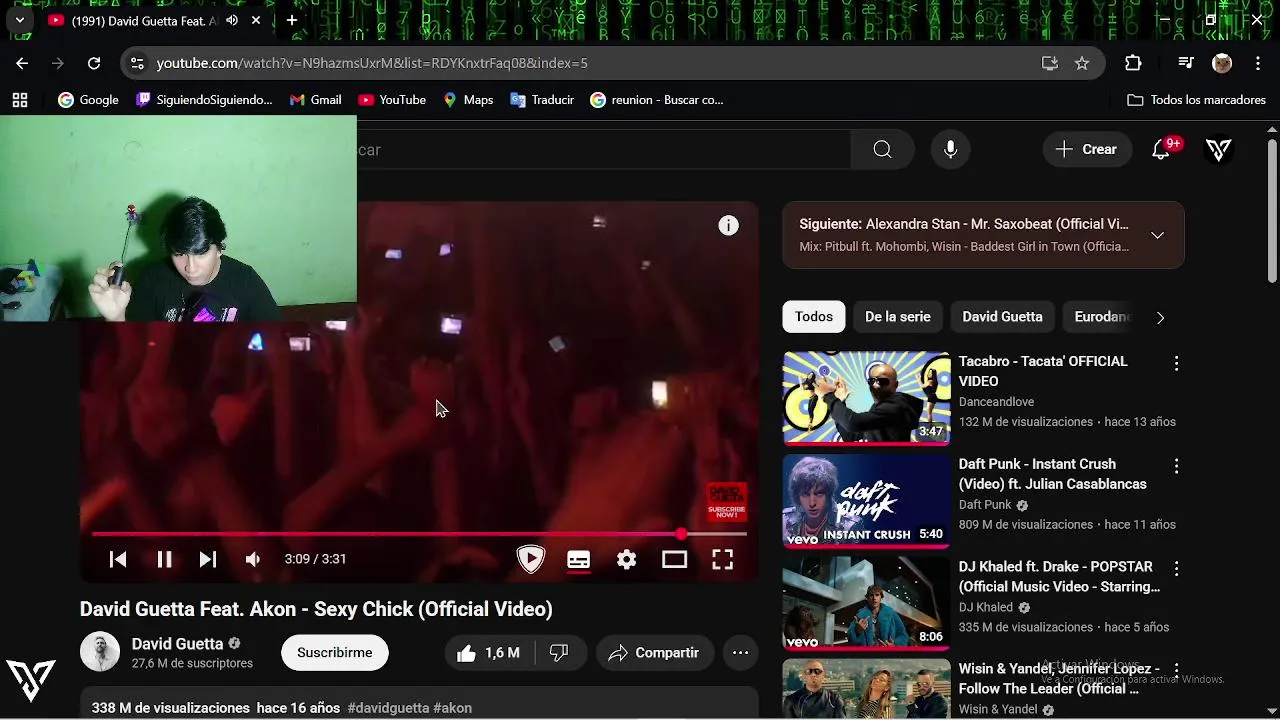Open the Crear menu
1280x720 pixels.
pos(1086,149)
